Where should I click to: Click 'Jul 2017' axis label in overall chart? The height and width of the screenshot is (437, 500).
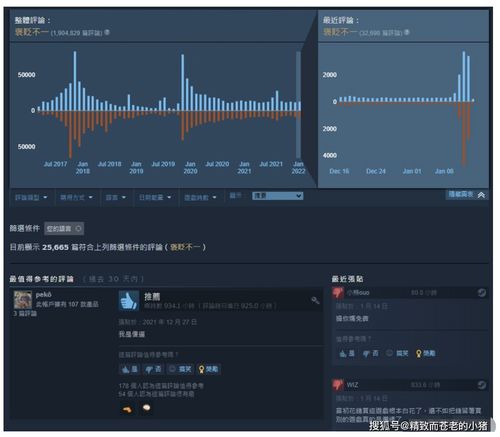tap(55, 164)
